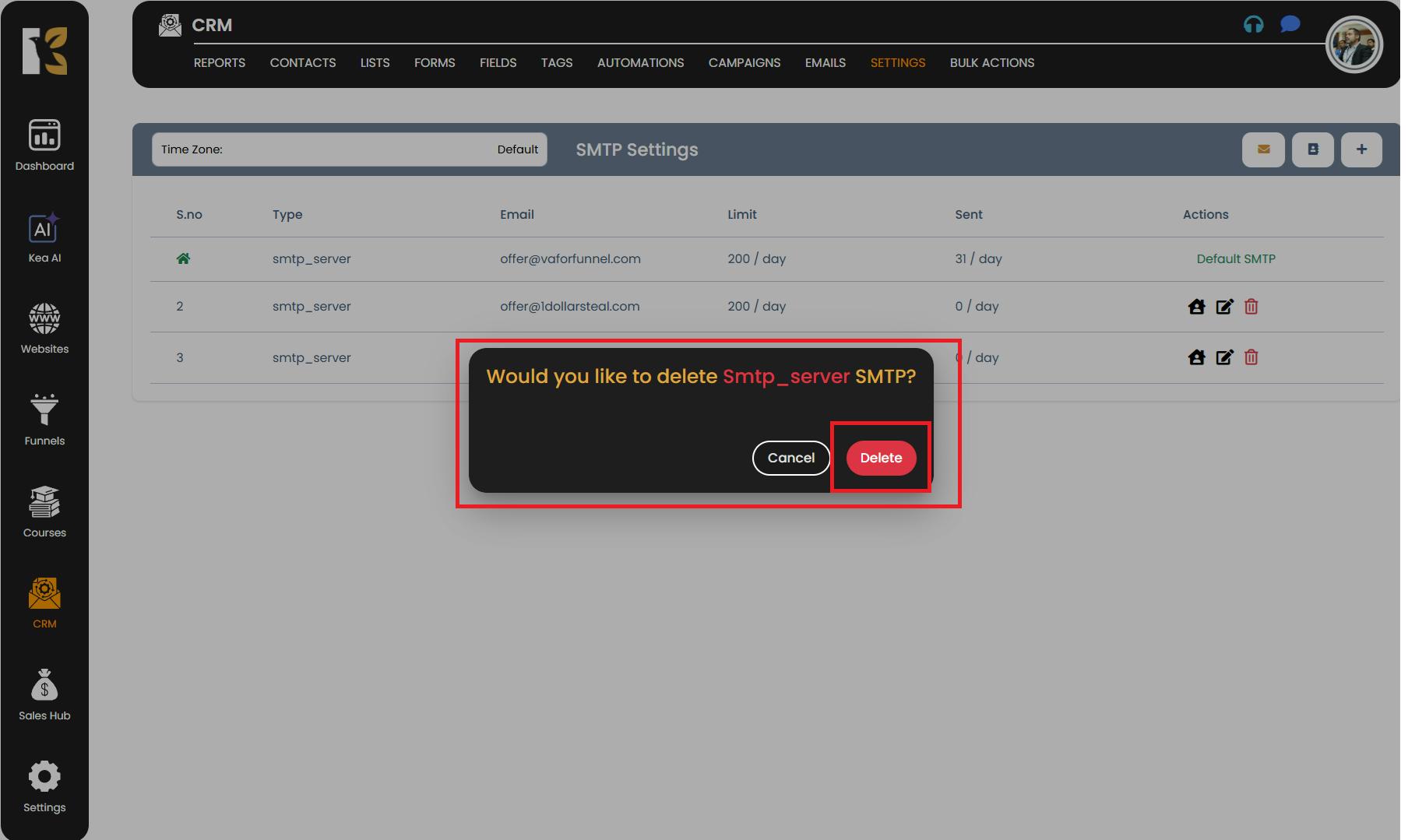Cancel the SMTP delete dialog

tap(790, 458)
